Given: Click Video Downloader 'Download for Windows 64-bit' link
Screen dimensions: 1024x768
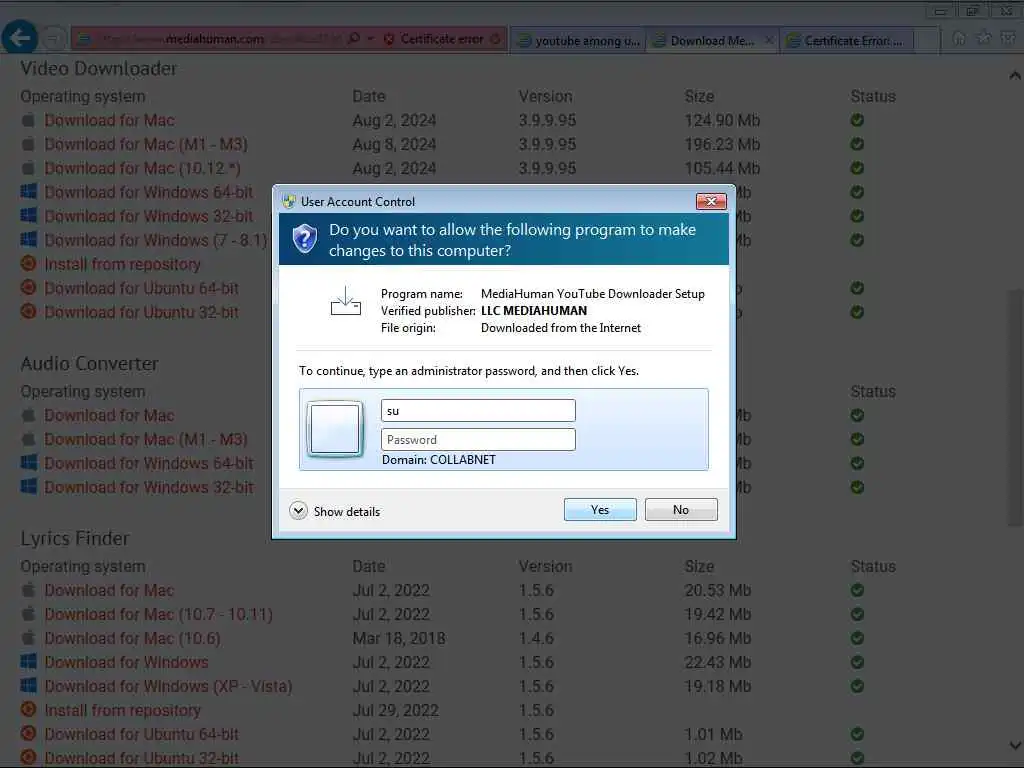Looking at the screenshot, I should tap(148, 192).
